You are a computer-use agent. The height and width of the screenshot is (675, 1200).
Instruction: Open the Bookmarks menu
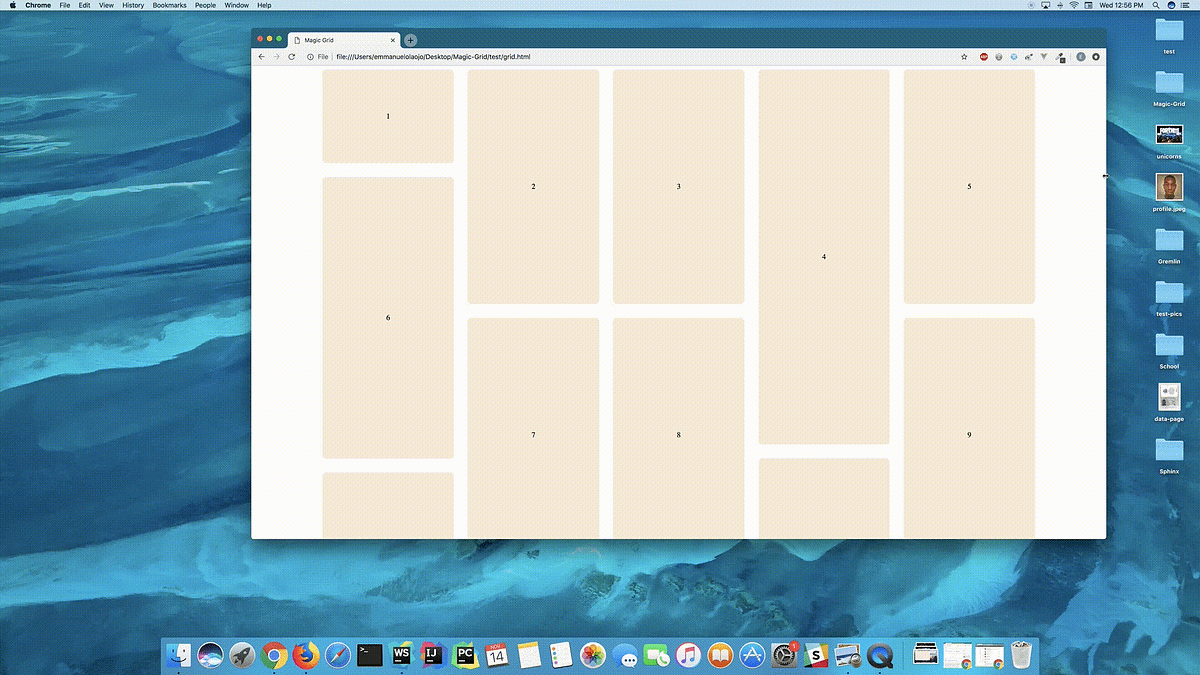[169, 5]
